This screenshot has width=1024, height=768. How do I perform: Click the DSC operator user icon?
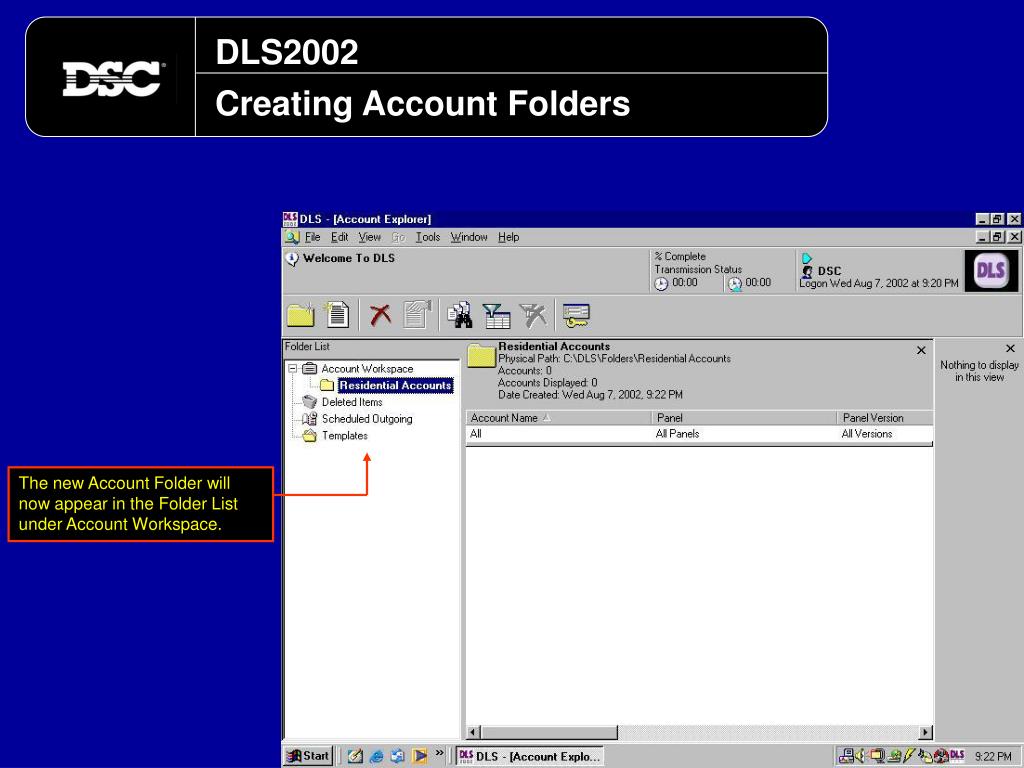807,272
